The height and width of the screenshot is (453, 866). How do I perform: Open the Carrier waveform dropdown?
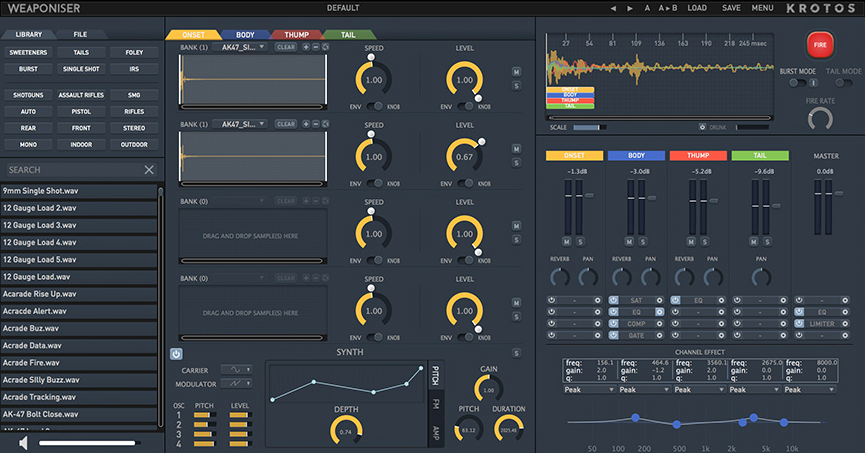click(x=236, y=370)
